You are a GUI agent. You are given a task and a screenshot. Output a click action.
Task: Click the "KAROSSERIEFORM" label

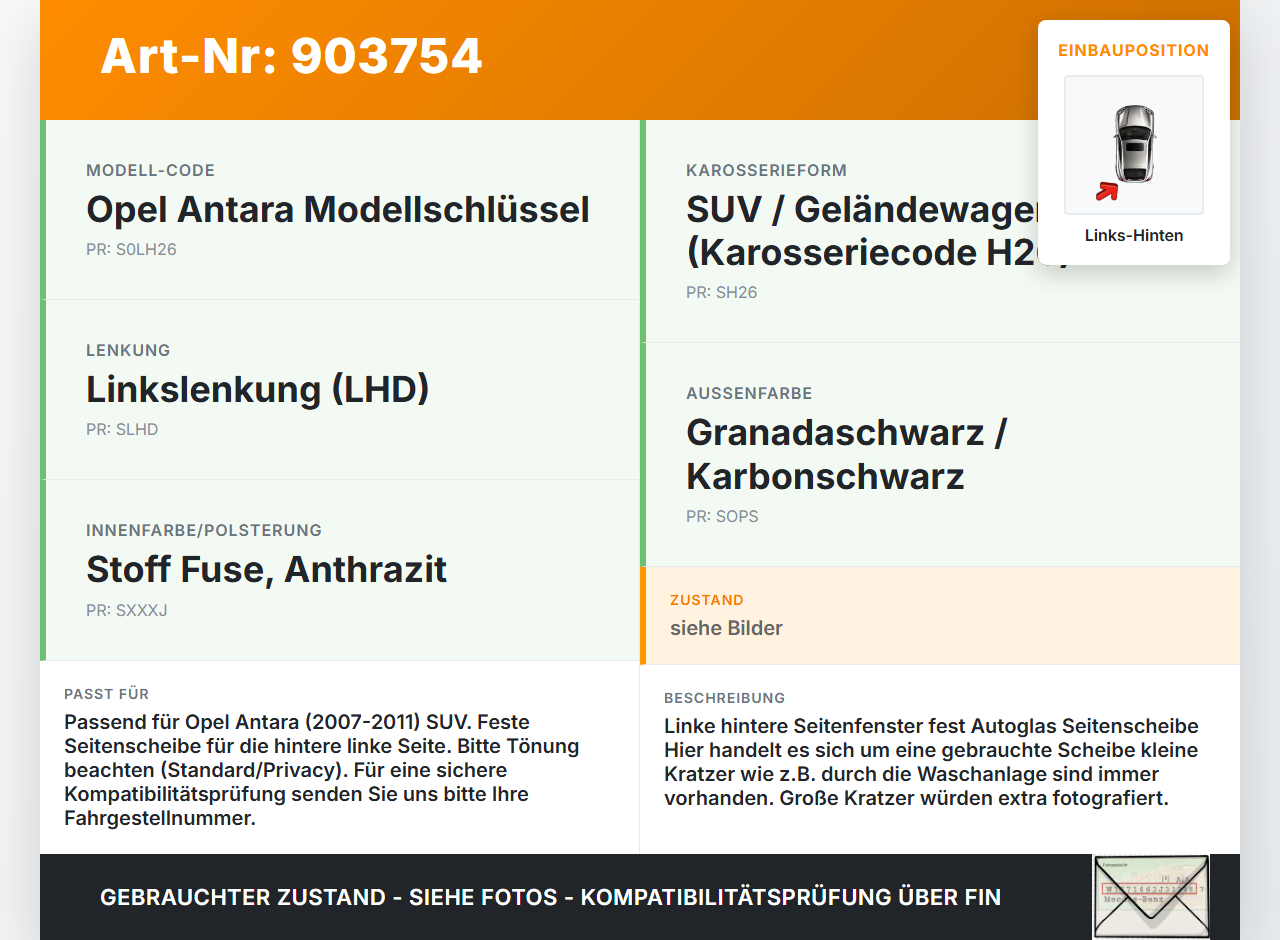[766, 170]
